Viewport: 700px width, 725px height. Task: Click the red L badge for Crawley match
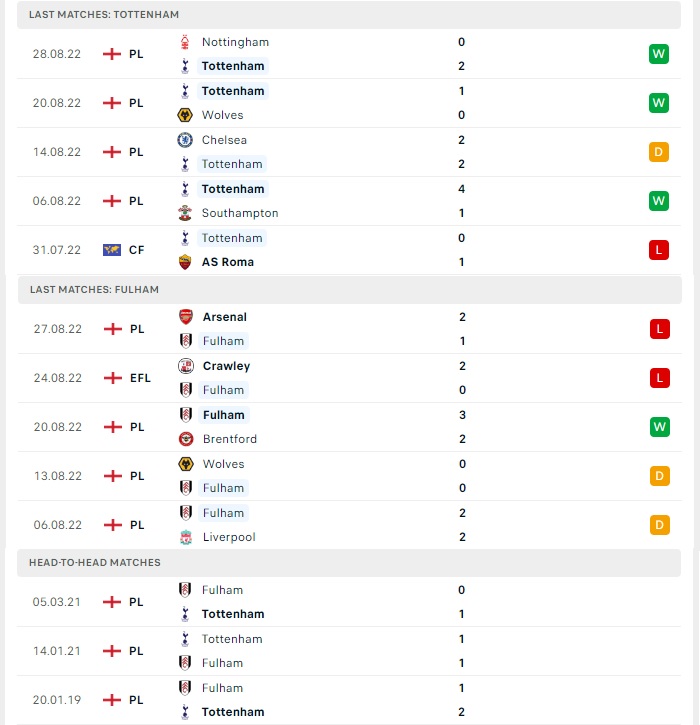pos(659,378)
